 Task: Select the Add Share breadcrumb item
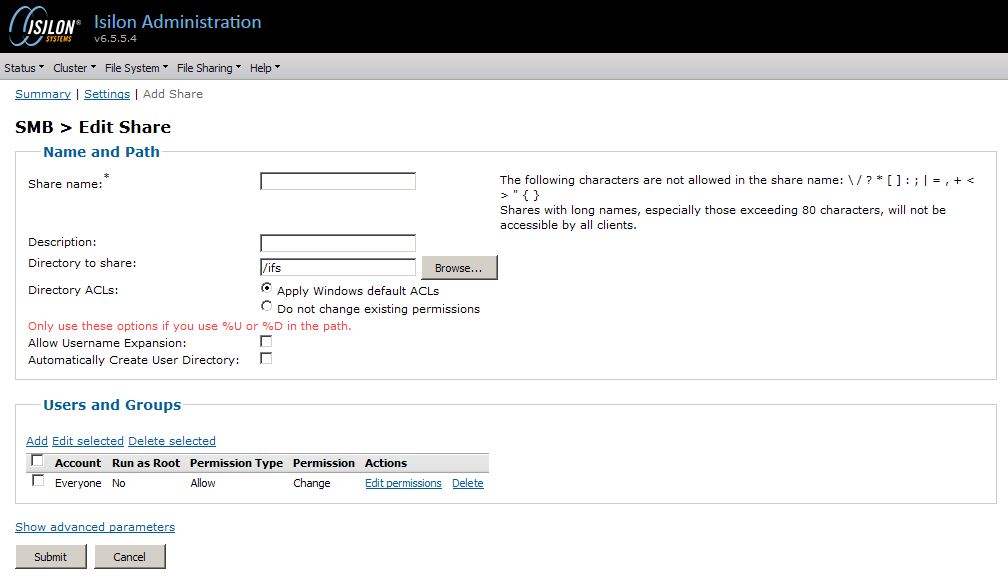(x=173, y=94)
